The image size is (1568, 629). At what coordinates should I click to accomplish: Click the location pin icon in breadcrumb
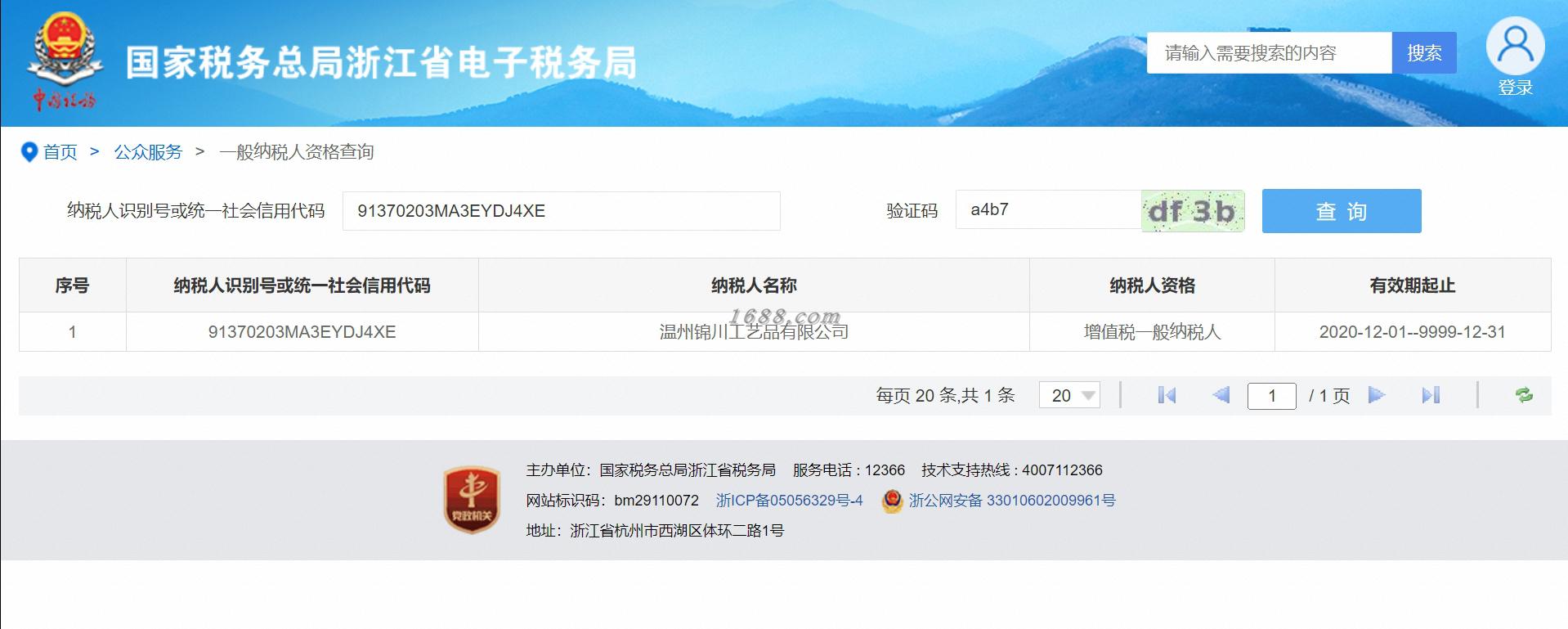29,152
